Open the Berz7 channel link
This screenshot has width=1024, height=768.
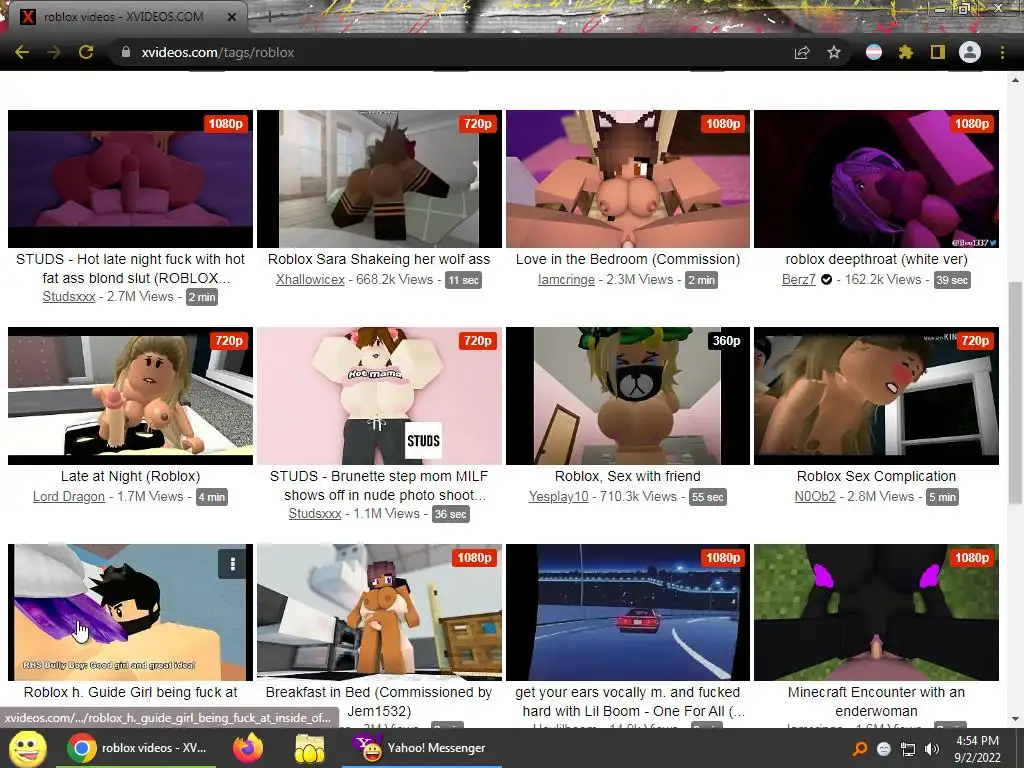799,280
